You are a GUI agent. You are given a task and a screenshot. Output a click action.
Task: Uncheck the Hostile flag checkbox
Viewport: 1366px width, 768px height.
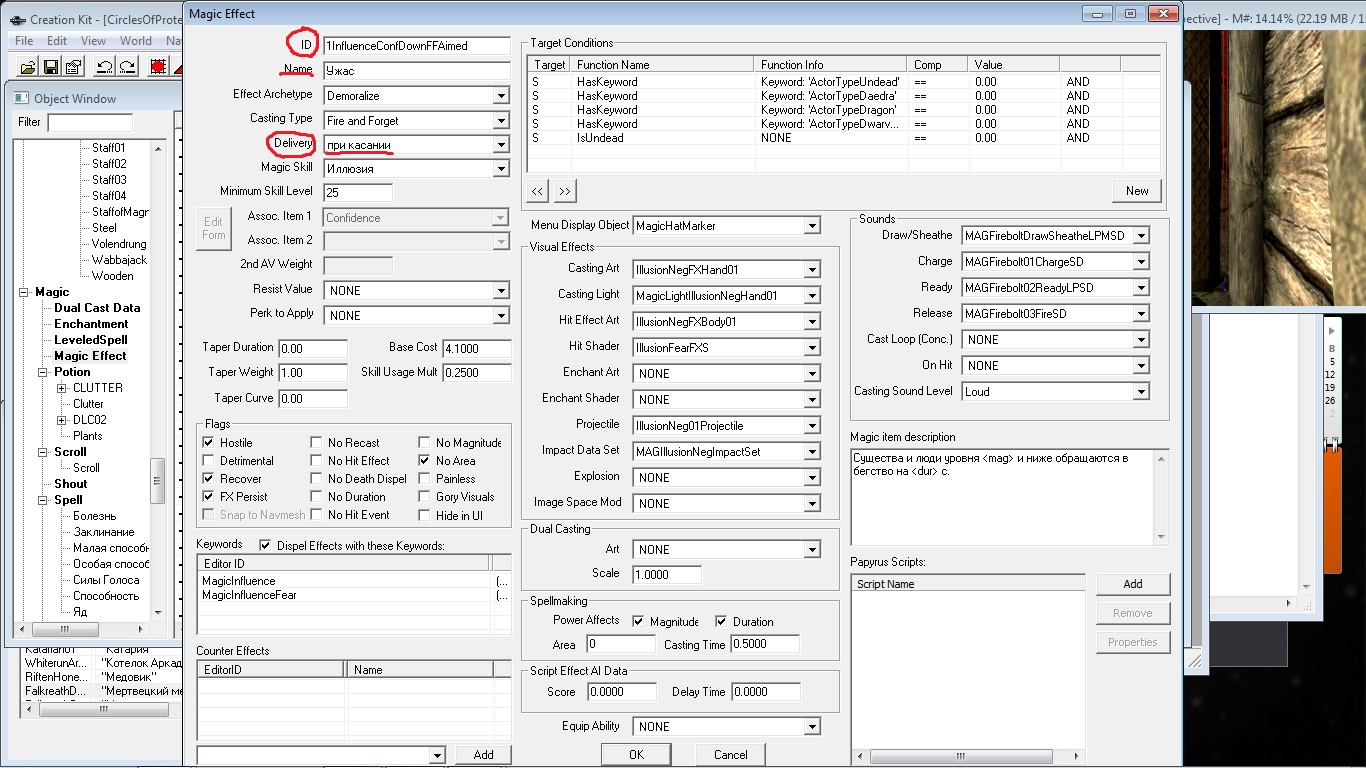coord(208,443)
